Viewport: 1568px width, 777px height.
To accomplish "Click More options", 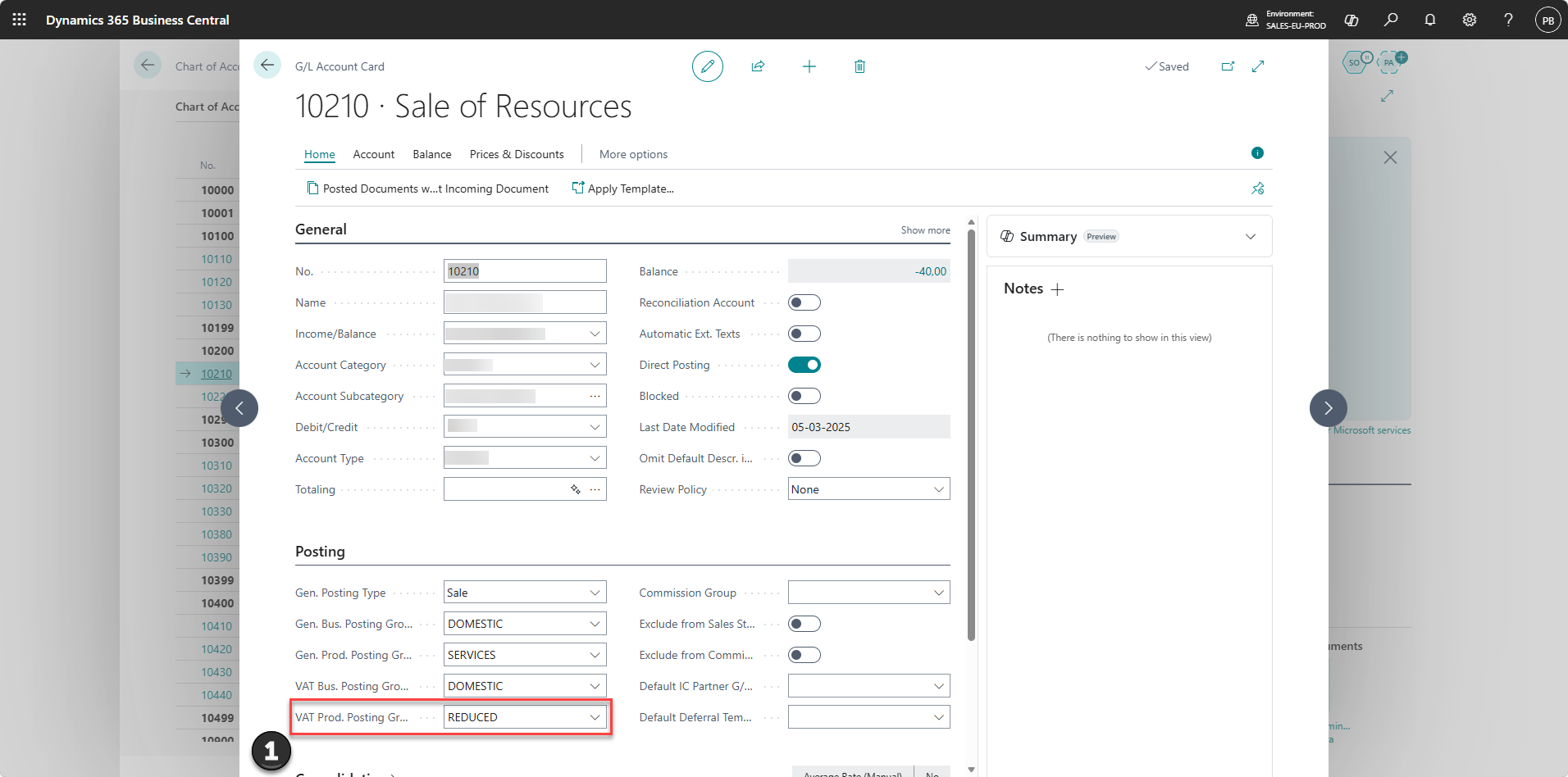I will click(x=633, y=154).
